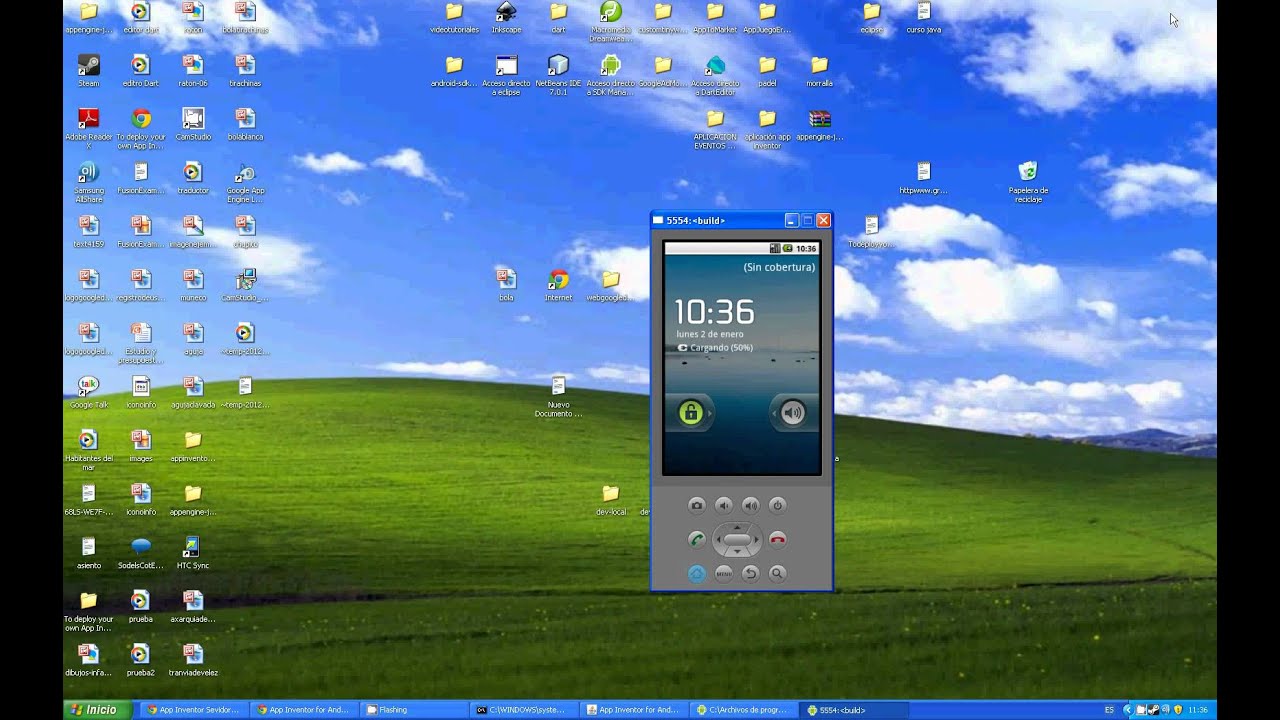Select the curso java text file
1280x720 pixels.
click(x=923, y=18)
